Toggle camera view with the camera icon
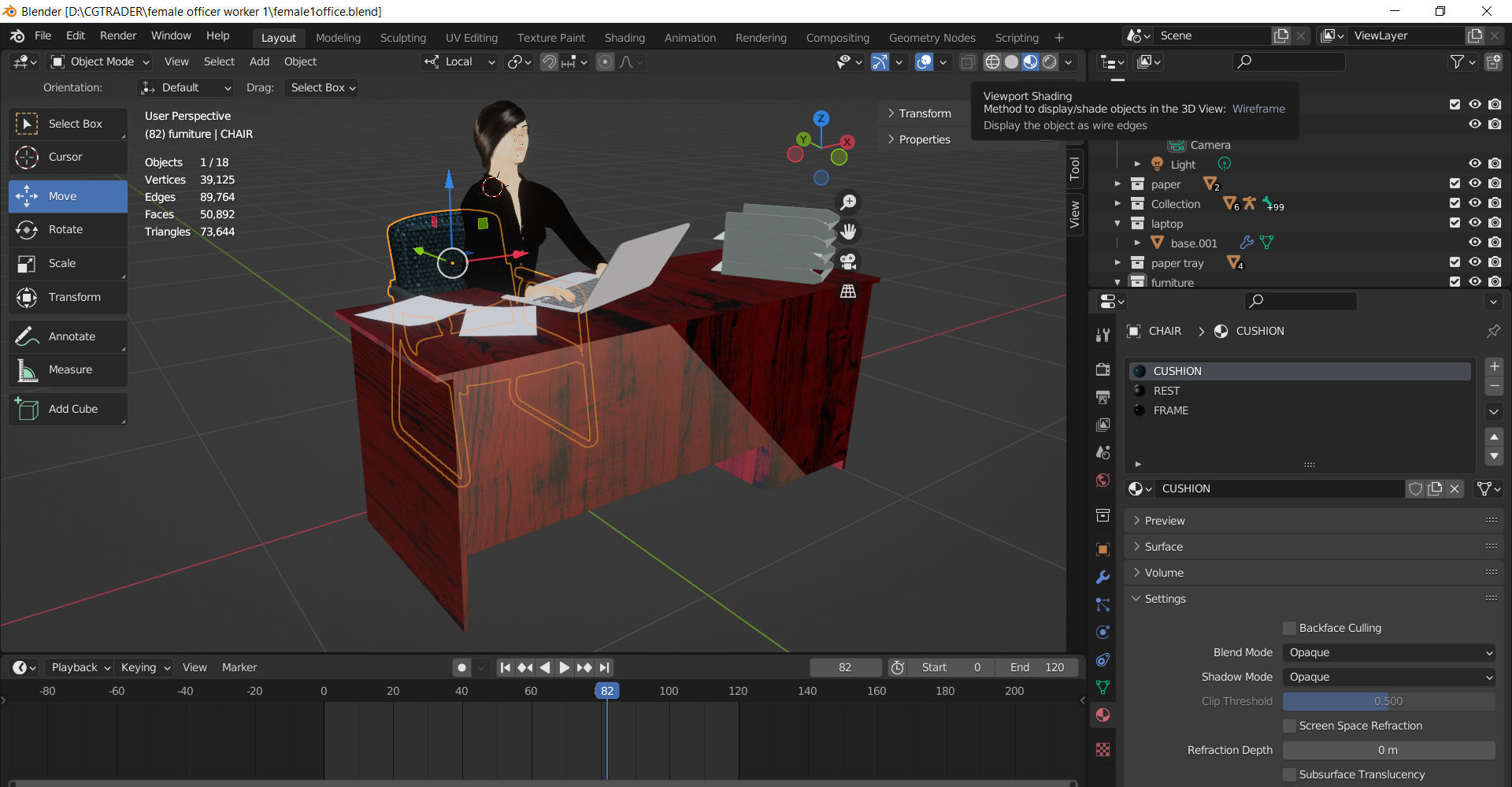Viewport: 1512px width, 787px height. 848,261
